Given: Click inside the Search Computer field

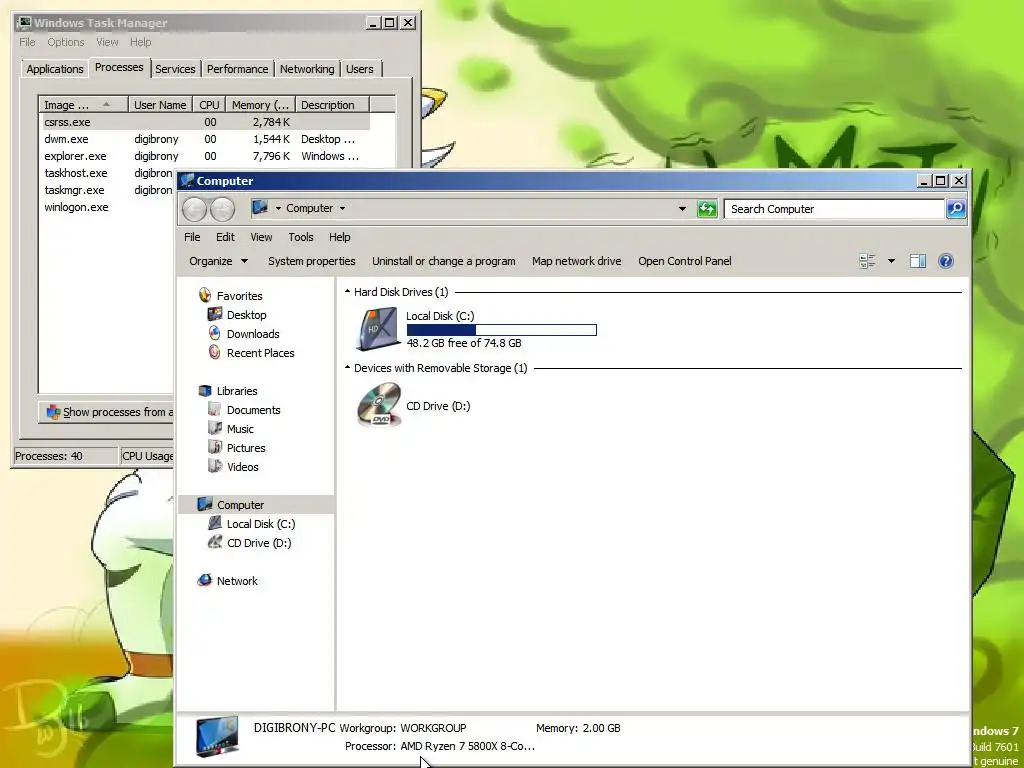Looking at the screenshot, I should coord(833,209).
